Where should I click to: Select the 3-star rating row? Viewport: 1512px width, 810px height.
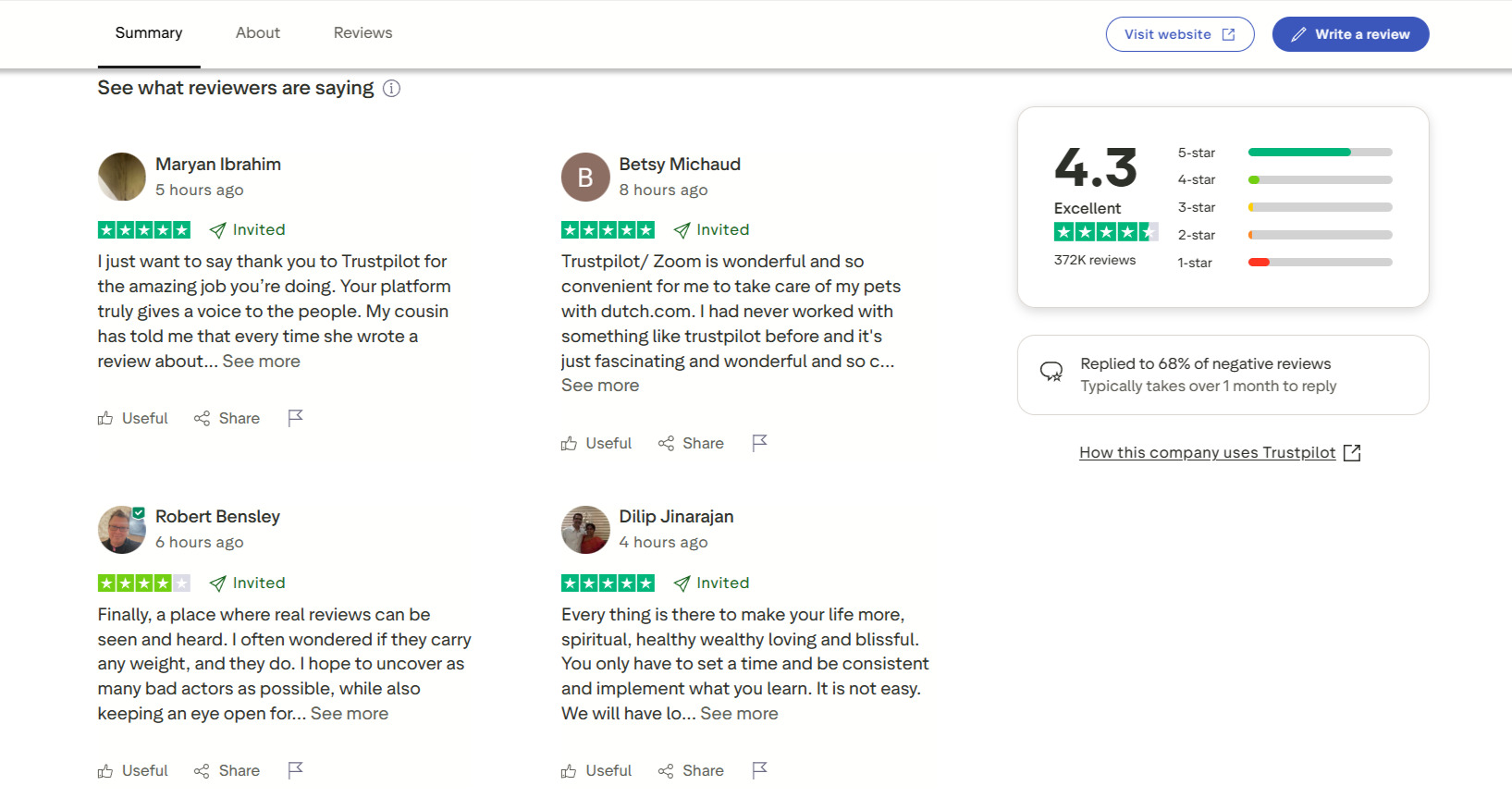1285,208
